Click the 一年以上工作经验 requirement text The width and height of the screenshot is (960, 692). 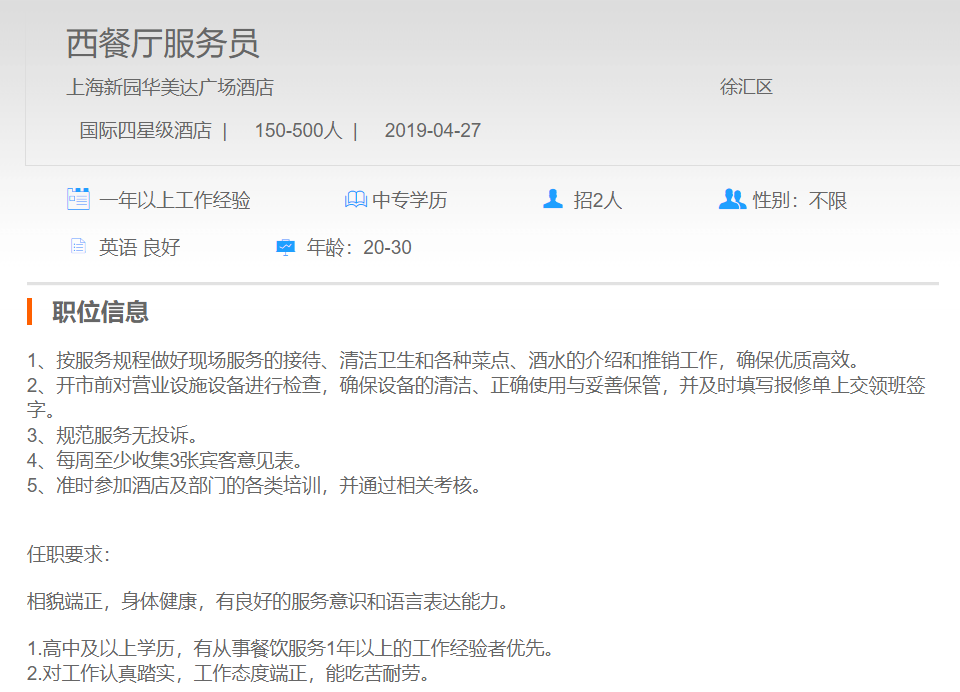[x=174, y=200]
